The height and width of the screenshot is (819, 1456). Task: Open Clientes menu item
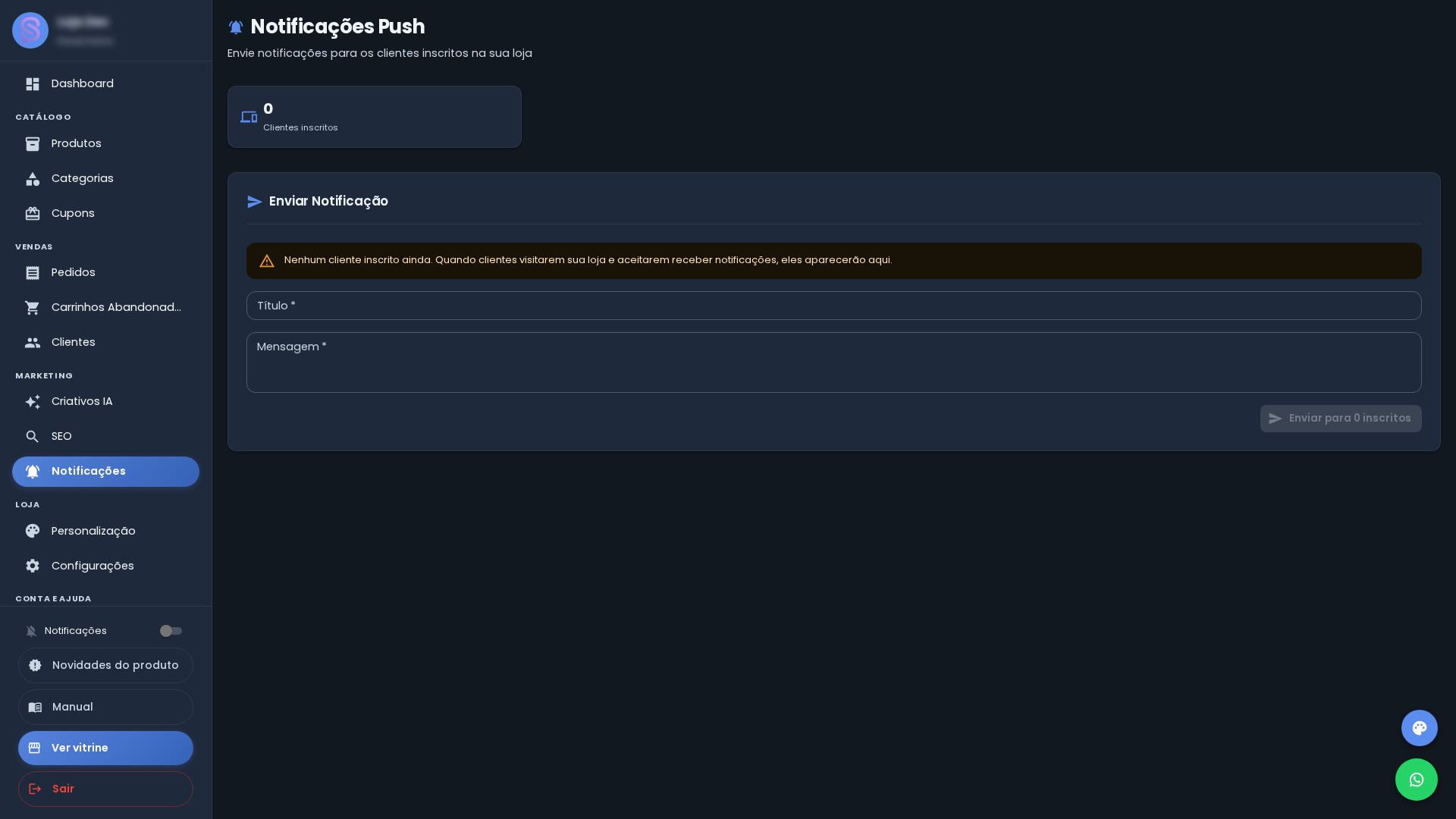coord(105,343)
